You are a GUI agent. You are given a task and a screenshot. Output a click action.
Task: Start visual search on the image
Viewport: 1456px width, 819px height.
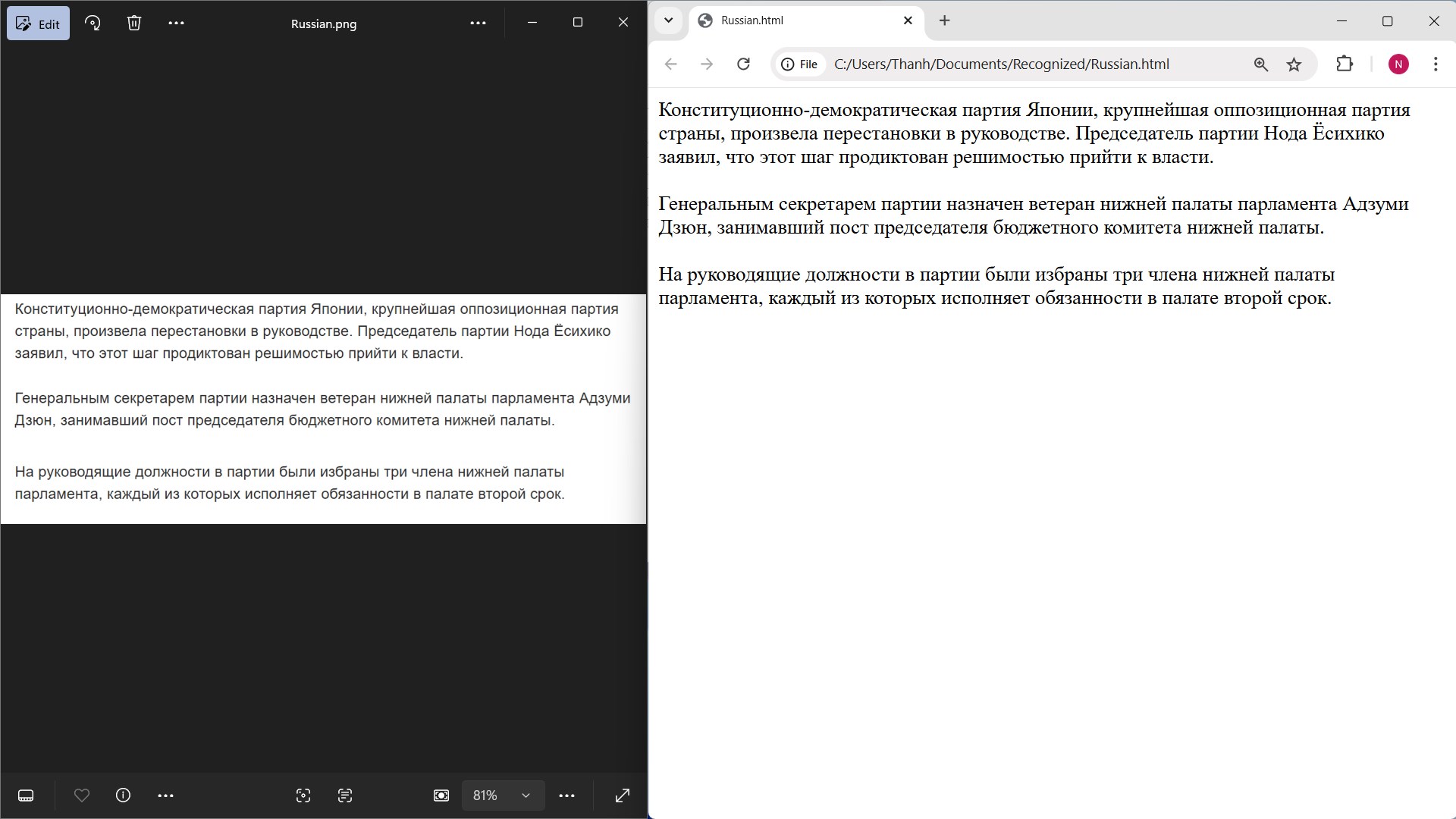click(303, 795)
